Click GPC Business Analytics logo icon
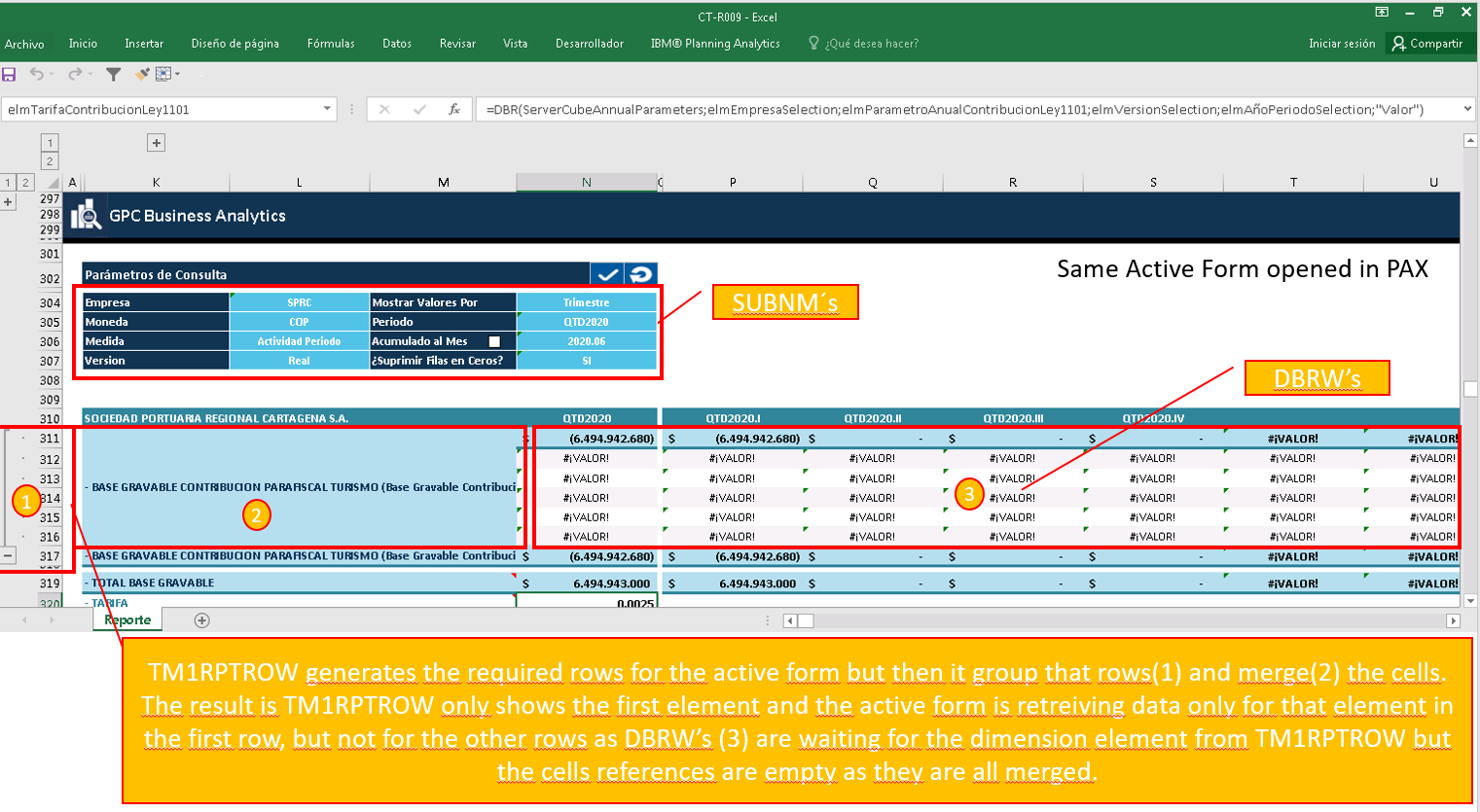The image size is (1480, 812). (x=87, y=215)
